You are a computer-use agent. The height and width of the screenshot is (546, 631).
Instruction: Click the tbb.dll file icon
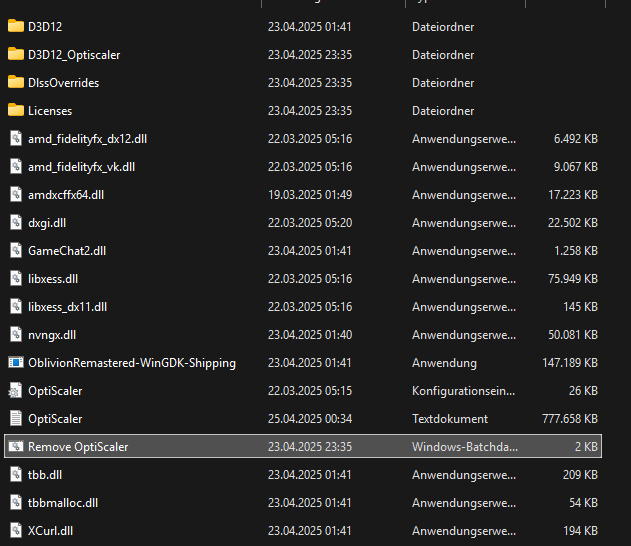(x=16, y=474)
